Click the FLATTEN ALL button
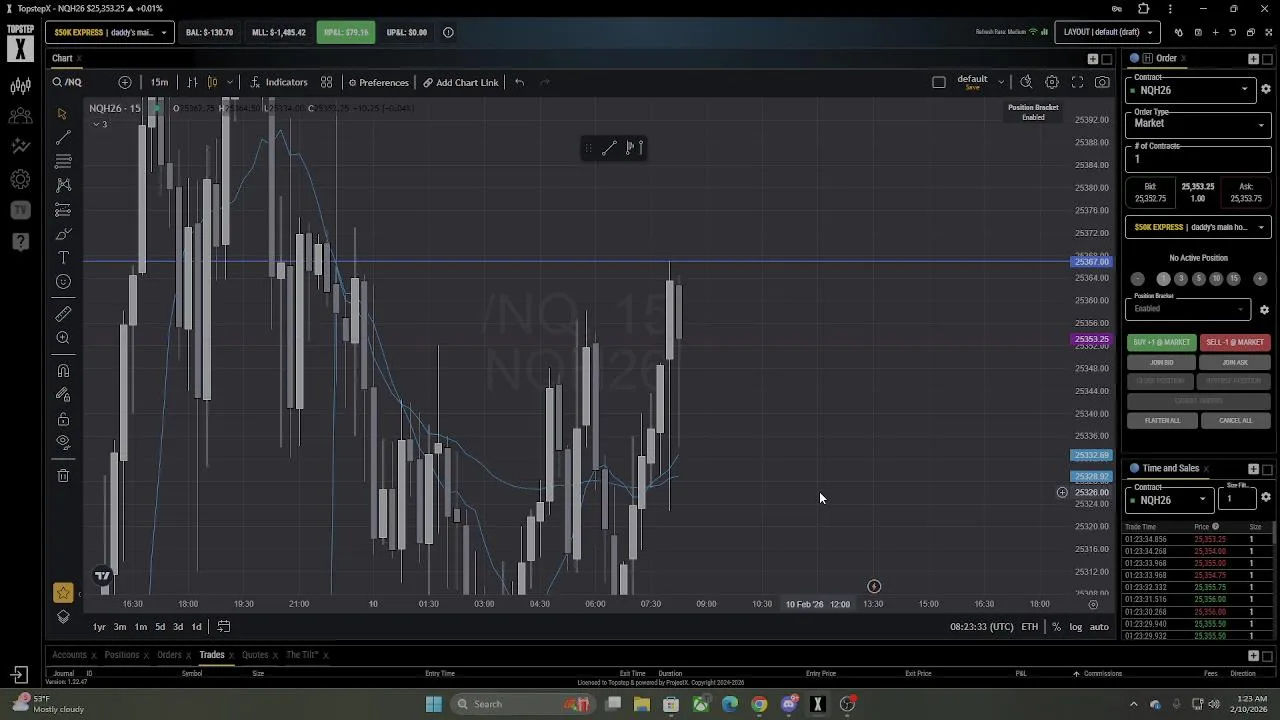 1161,420
